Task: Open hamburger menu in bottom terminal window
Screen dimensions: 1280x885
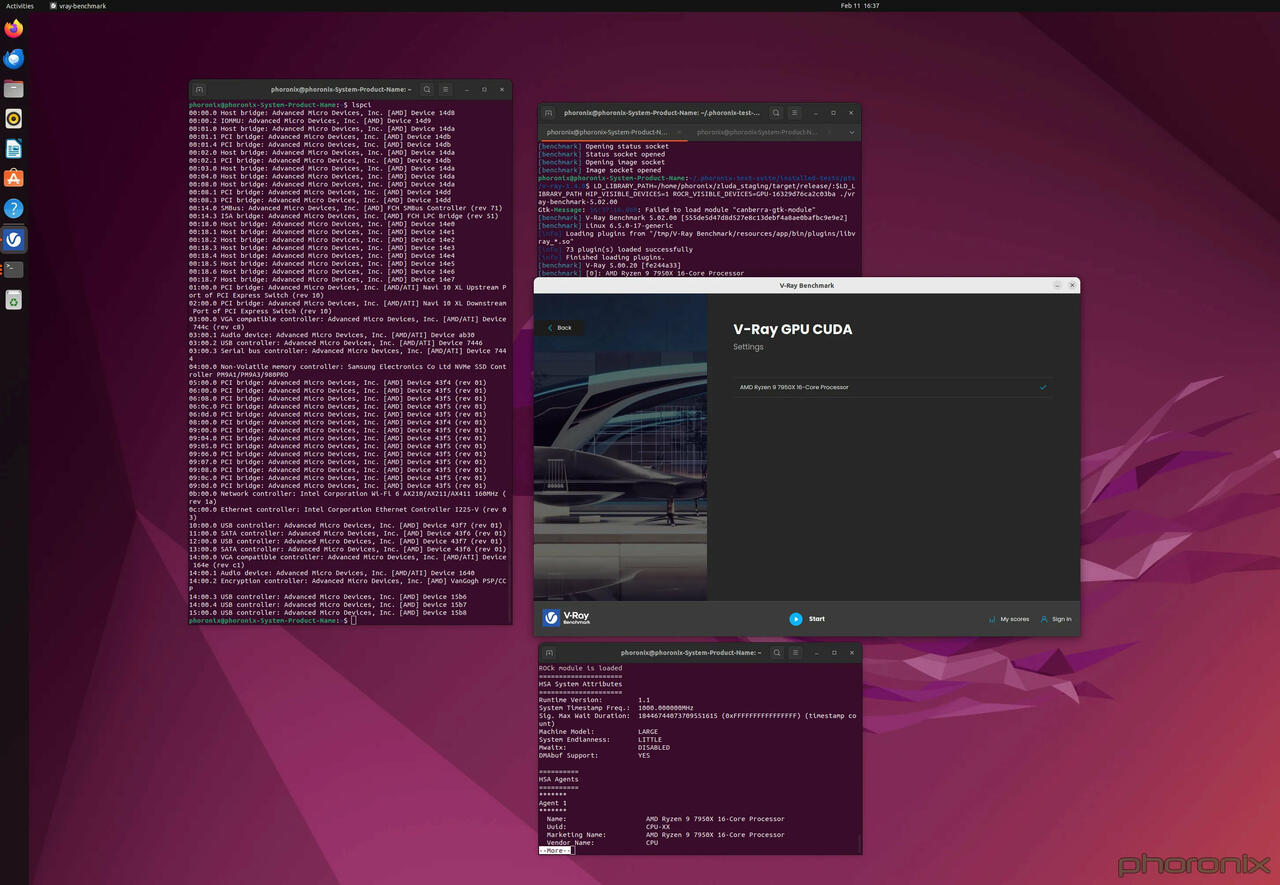Action: [795, 652]
